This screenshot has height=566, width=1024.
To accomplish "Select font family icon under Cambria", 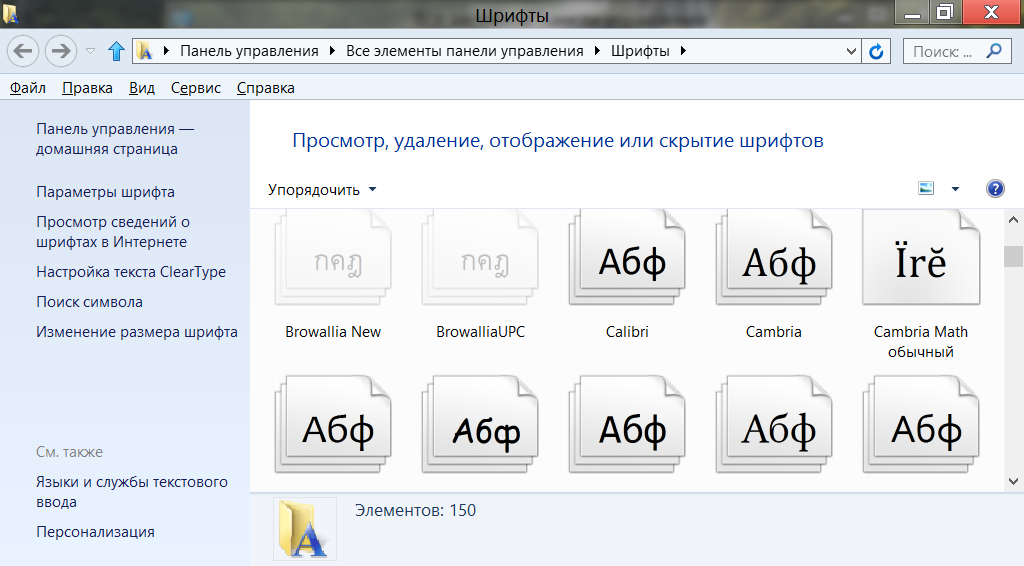I will (x=774, y=424).
